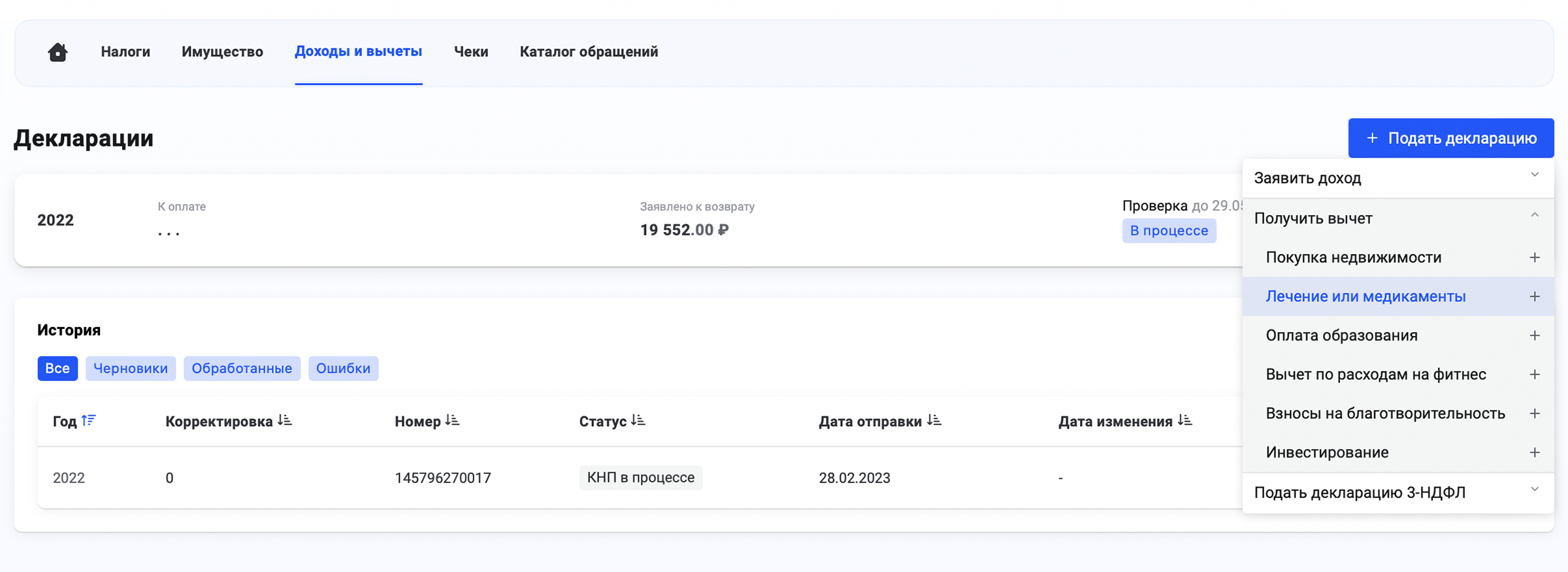Click the Заявить доход menu label
Viewport: 1568px width, 572px height.
[1307, 178]
